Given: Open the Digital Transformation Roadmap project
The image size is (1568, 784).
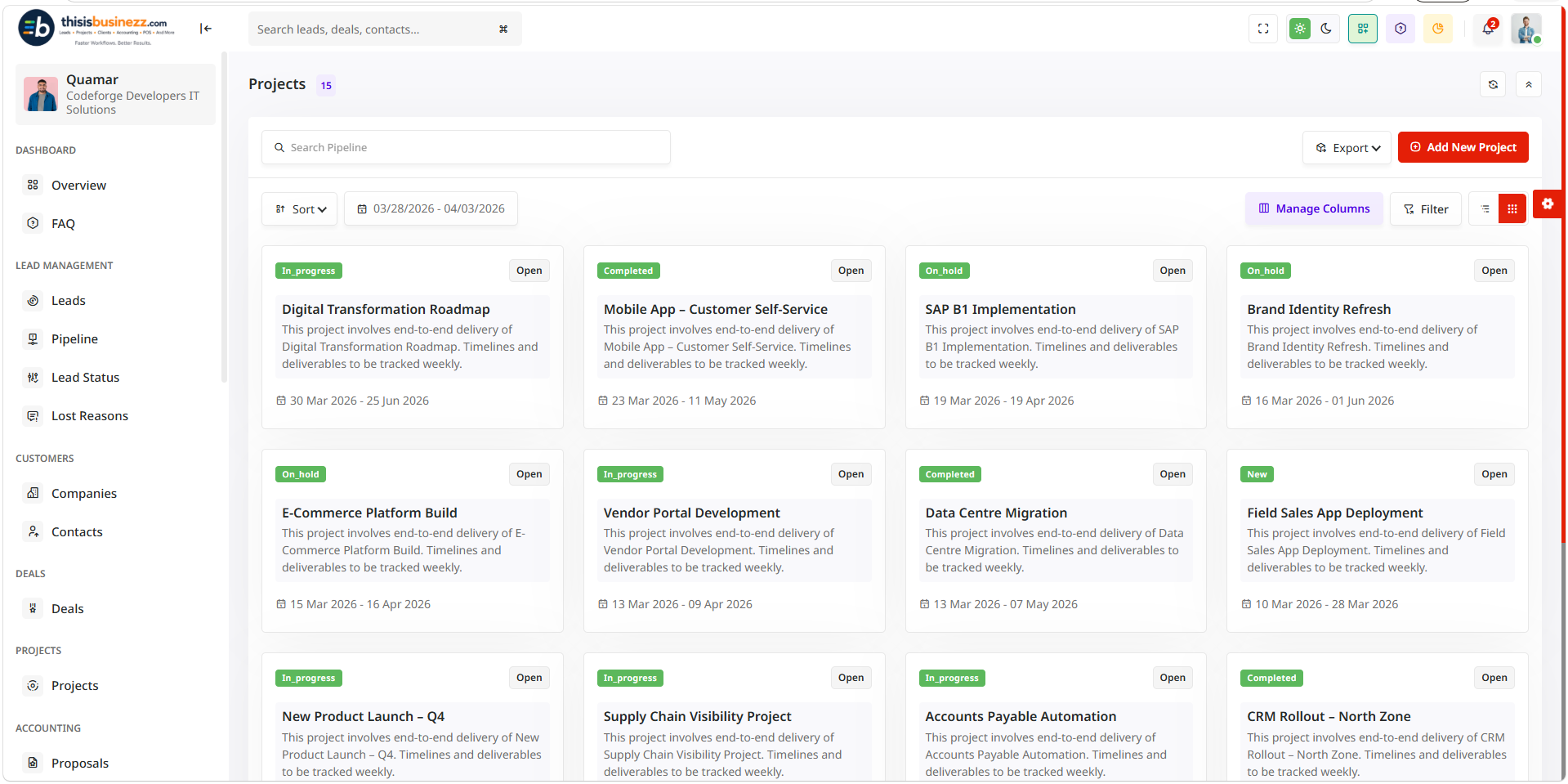Looking at the screenshot, I should click(529, 271).
